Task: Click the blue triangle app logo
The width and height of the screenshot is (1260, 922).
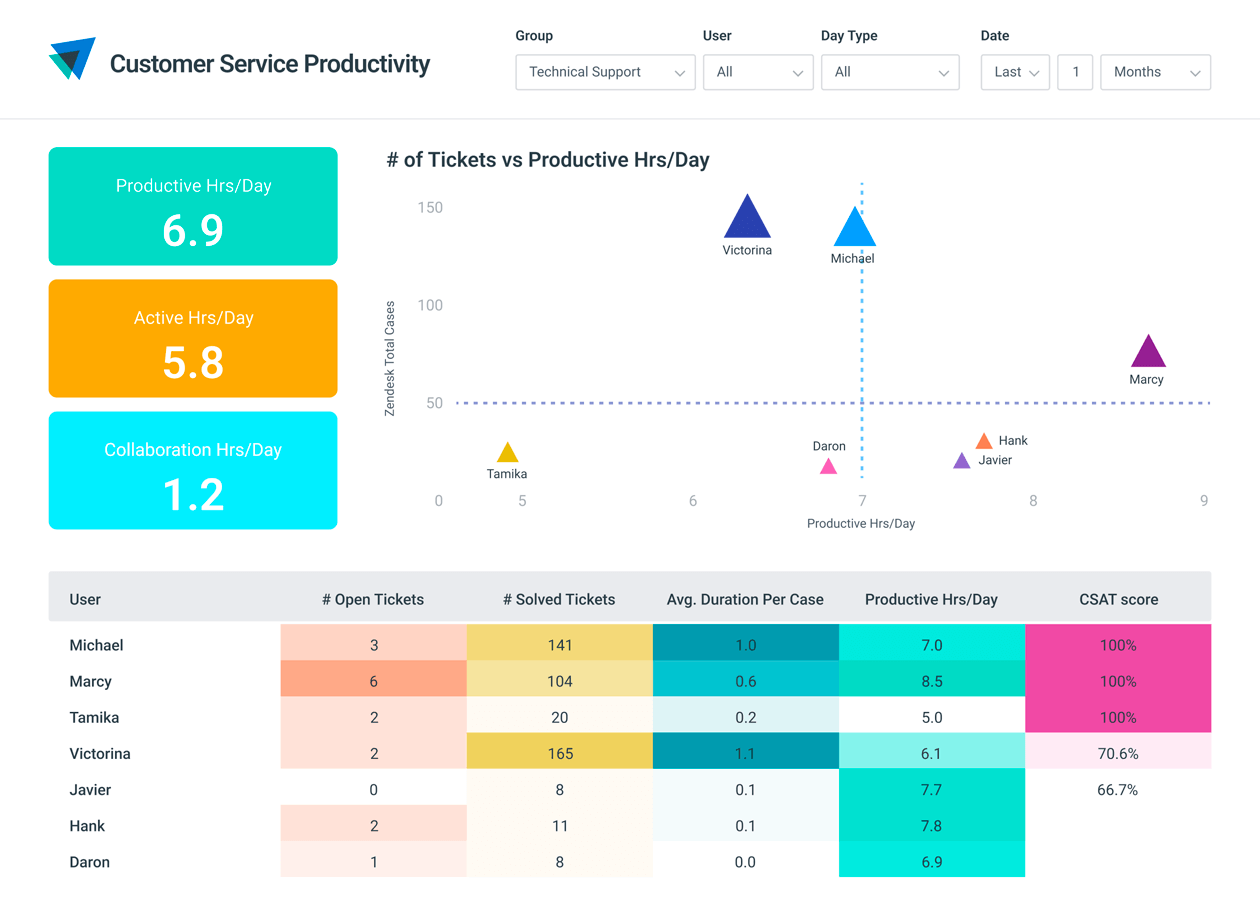Action: click(x=72, y=59)
